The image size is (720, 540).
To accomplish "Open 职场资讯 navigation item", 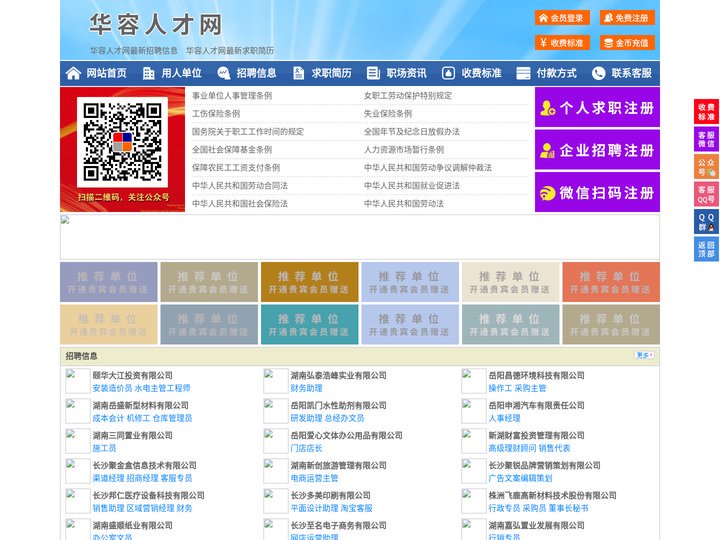I will tap(406, 73).
